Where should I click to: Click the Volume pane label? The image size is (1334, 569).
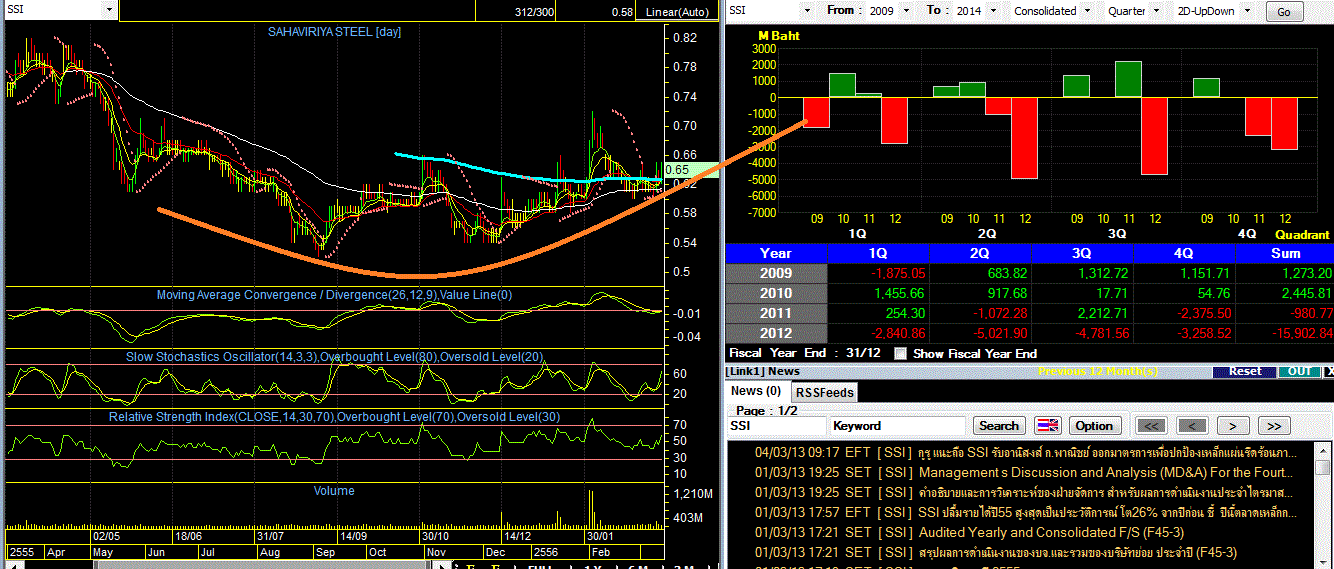(x=334, y=491)
